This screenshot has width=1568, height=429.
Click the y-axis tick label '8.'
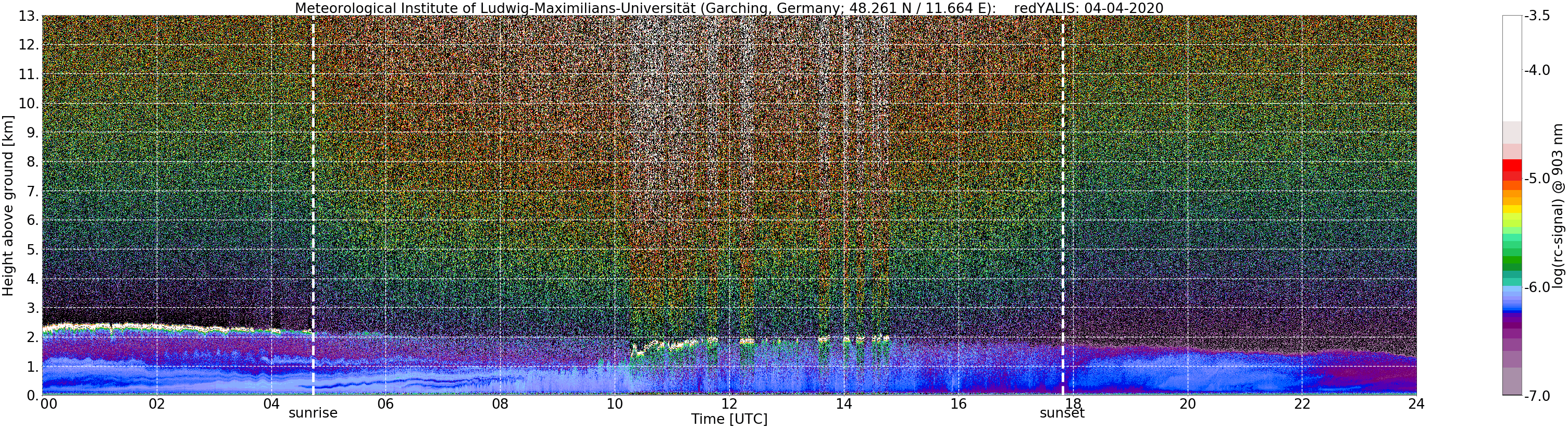[x=32, y=162]
